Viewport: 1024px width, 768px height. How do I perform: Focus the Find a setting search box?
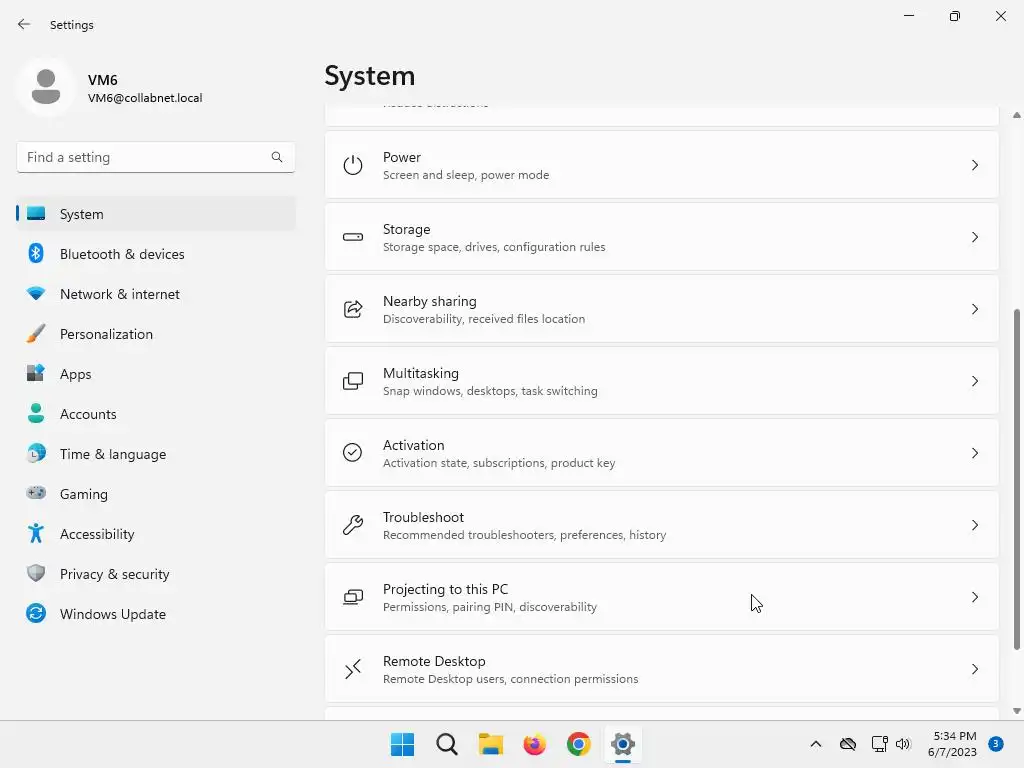[x=155, y=157]
